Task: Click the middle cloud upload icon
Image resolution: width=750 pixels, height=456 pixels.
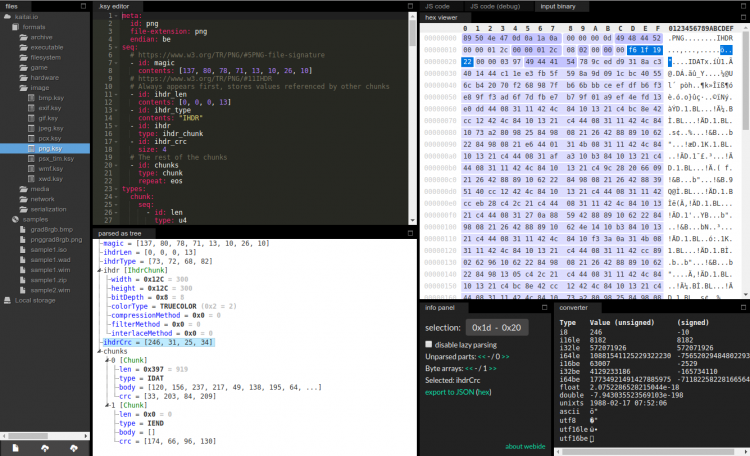Action: pyautogui.click(x=46, y=448)
